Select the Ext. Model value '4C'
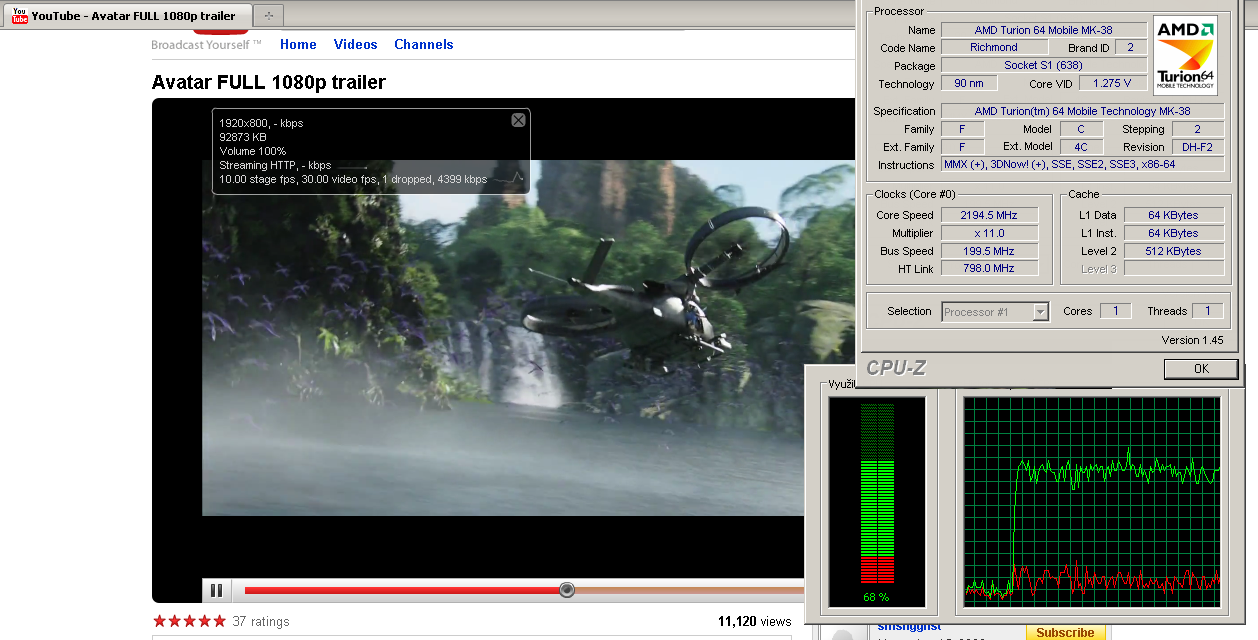 pos(1081,147)
